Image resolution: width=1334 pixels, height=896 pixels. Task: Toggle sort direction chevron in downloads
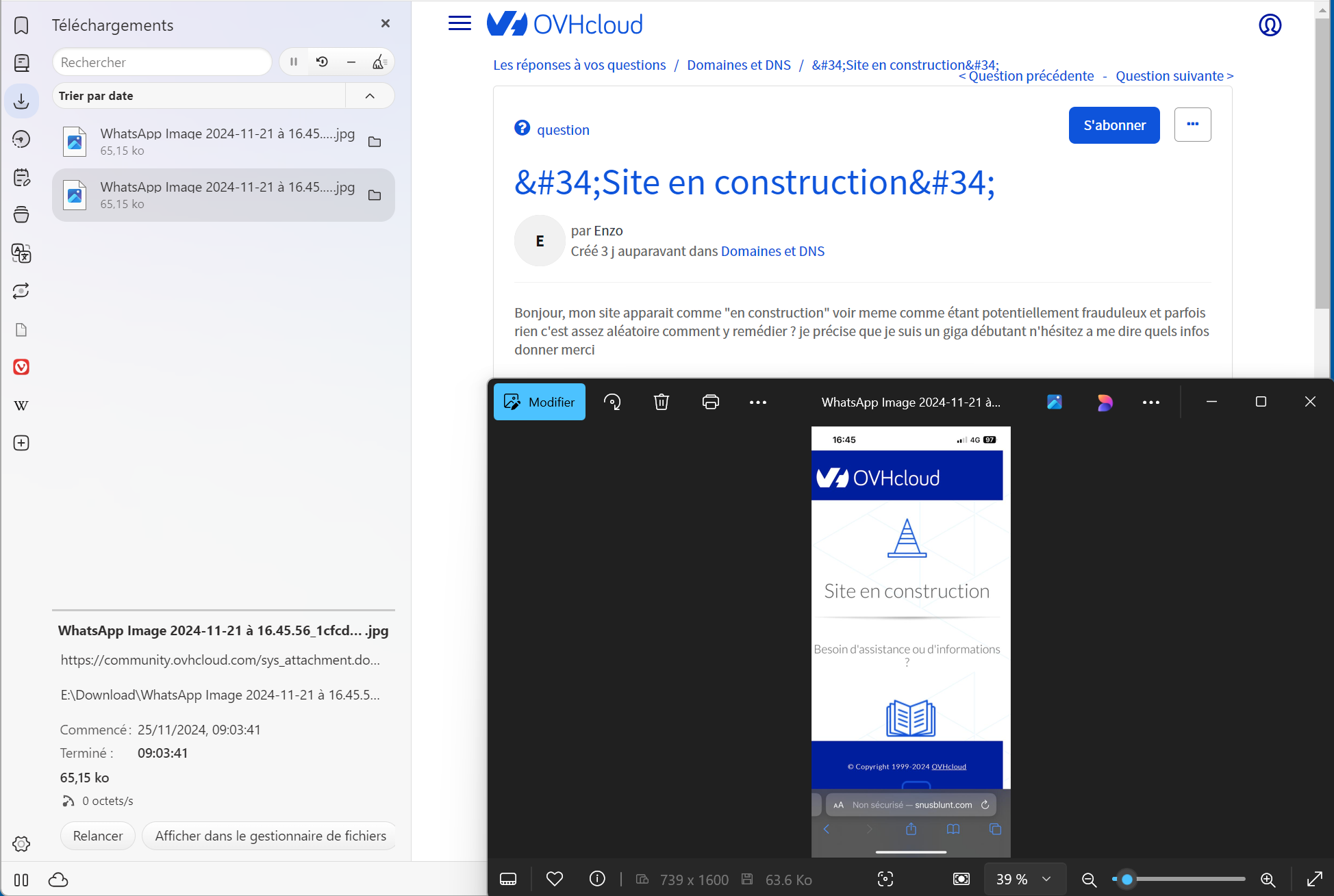(x=370, y=96)
